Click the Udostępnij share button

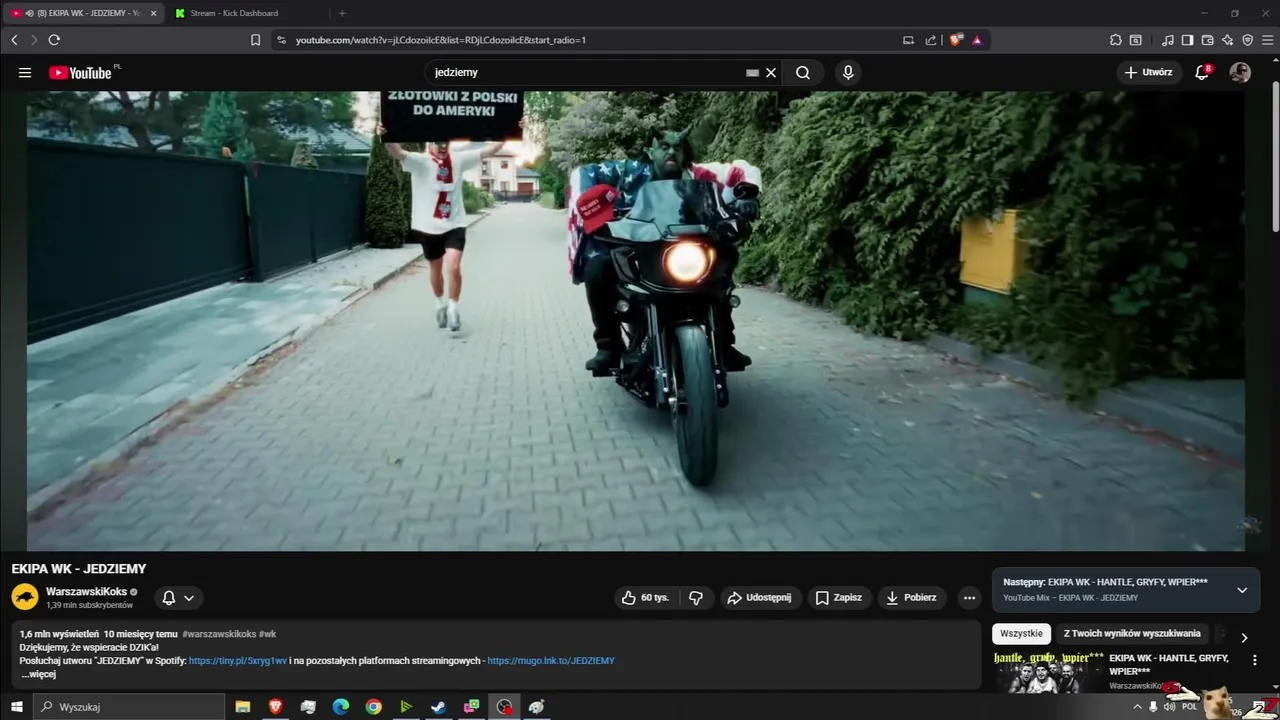(x=761, y=598)
